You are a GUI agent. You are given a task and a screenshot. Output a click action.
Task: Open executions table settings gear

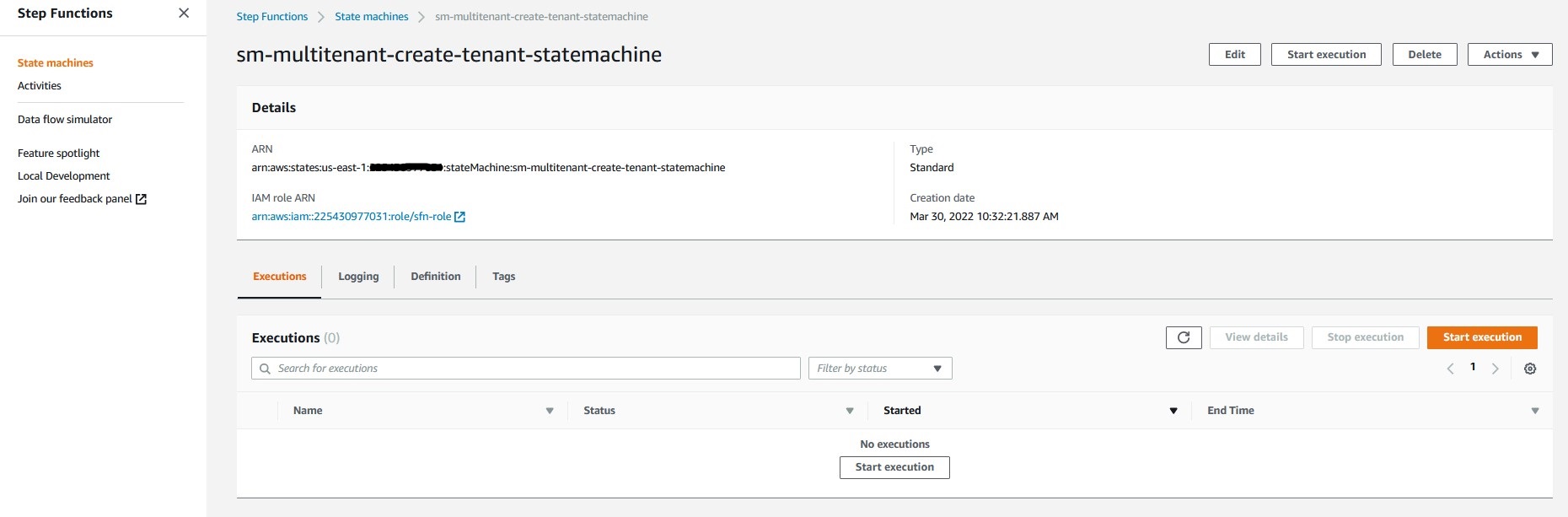[x=1530, y=369]
